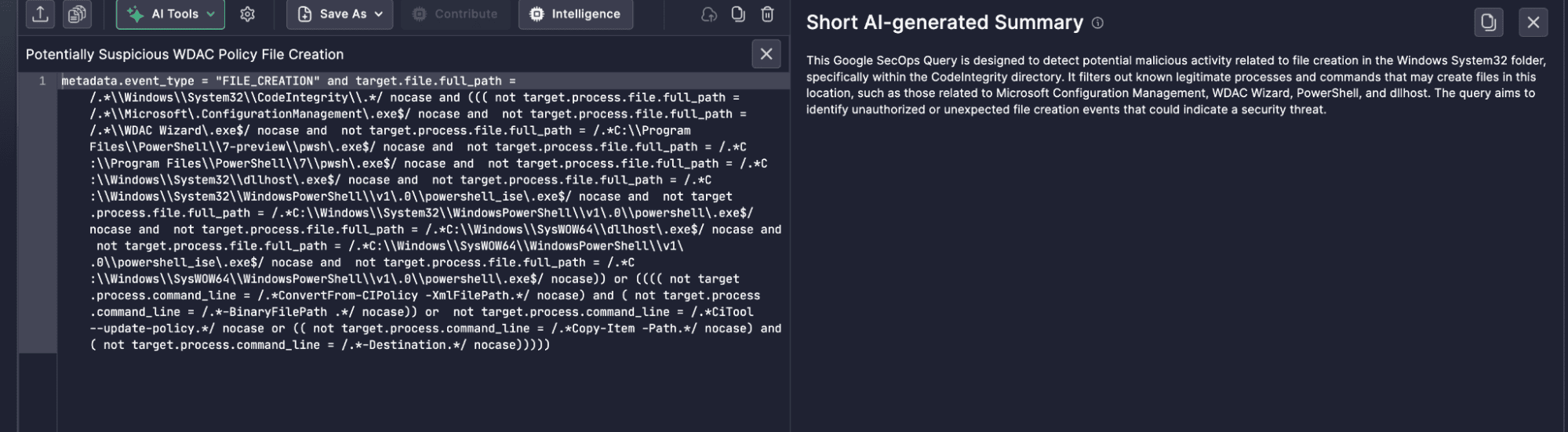Click the query title text

tap(184, 54)
